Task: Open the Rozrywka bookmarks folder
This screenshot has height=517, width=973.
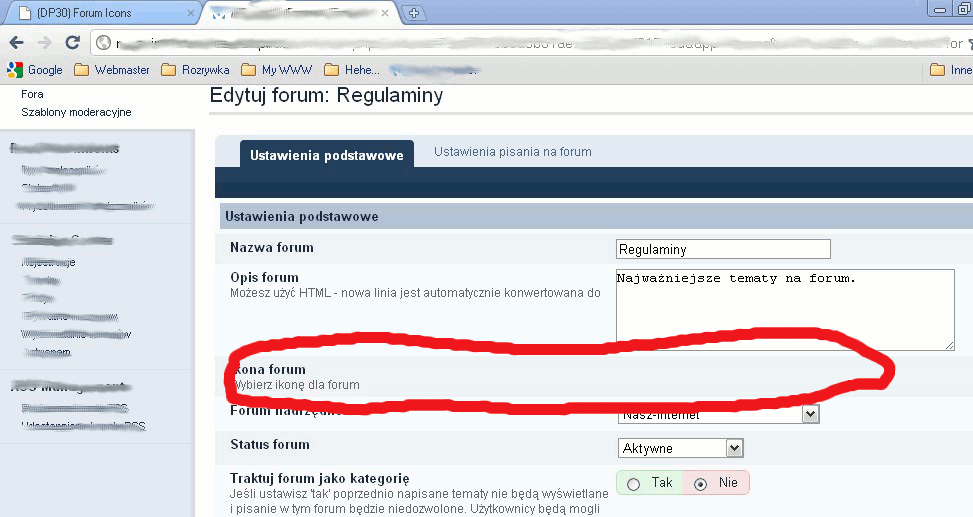Action: click(195, 70)
